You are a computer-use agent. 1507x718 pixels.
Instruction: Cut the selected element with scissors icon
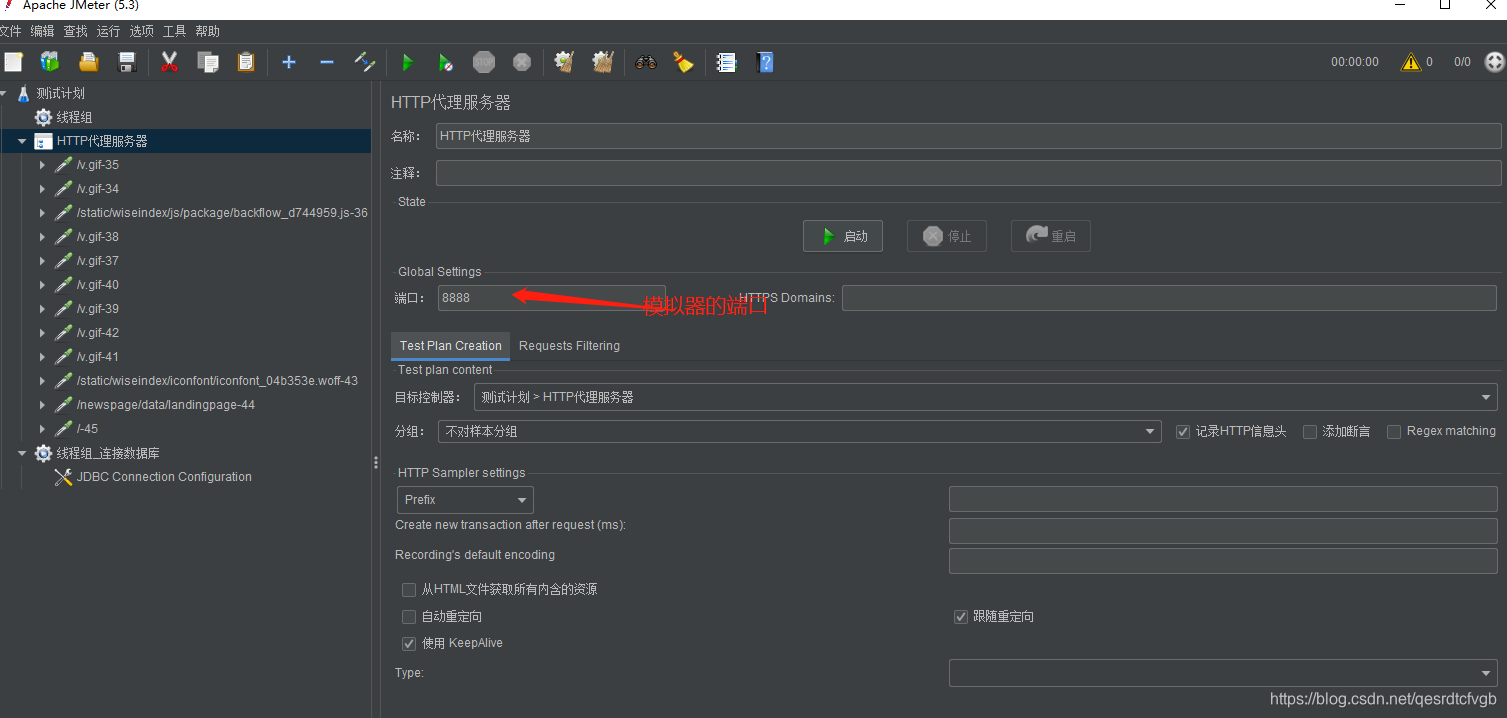pos(169,62)
